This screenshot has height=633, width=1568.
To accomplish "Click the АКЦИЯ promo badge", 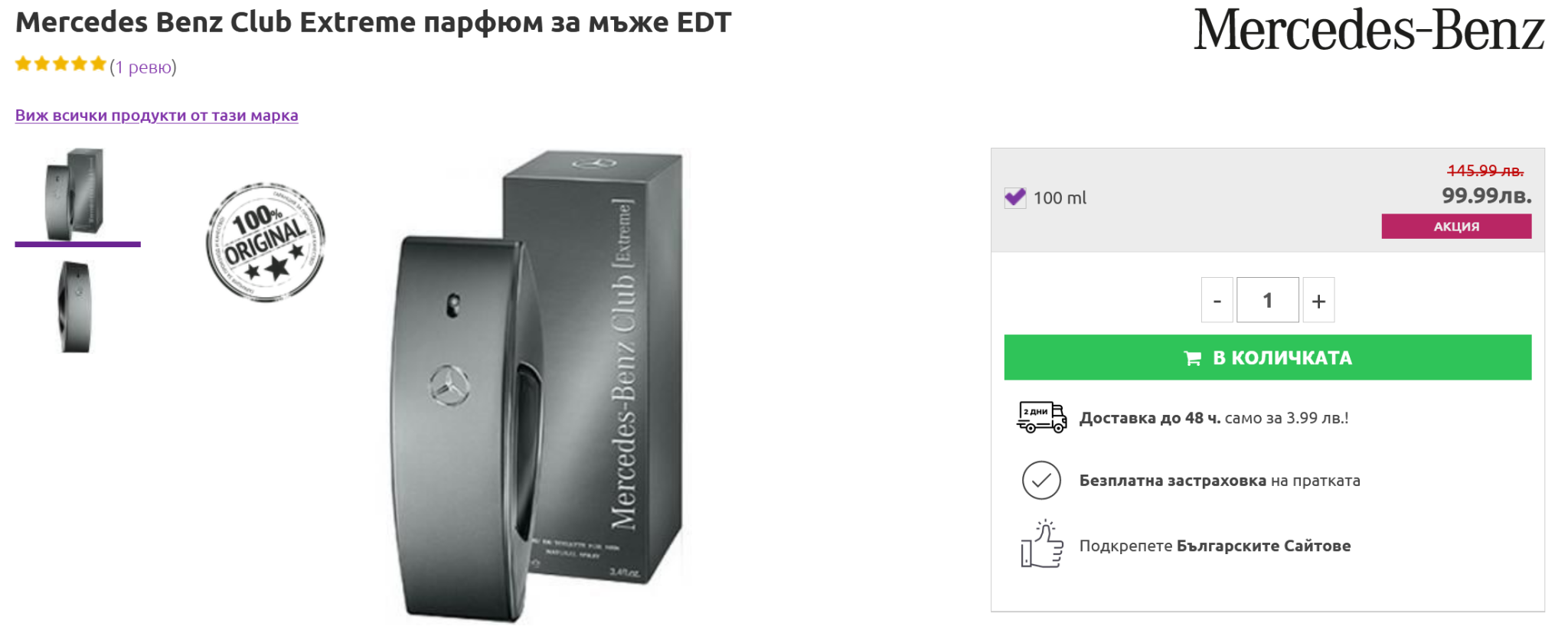I will coord(1455,227).
